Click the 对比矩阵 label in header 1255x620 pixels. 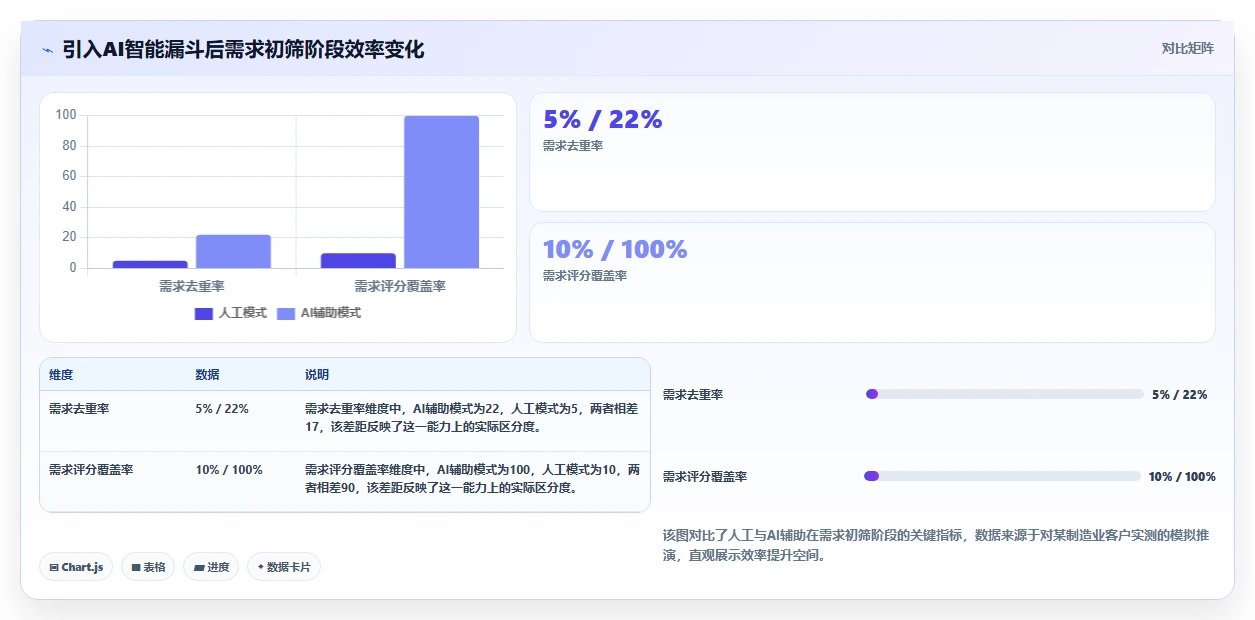[x=1188, y=48]
